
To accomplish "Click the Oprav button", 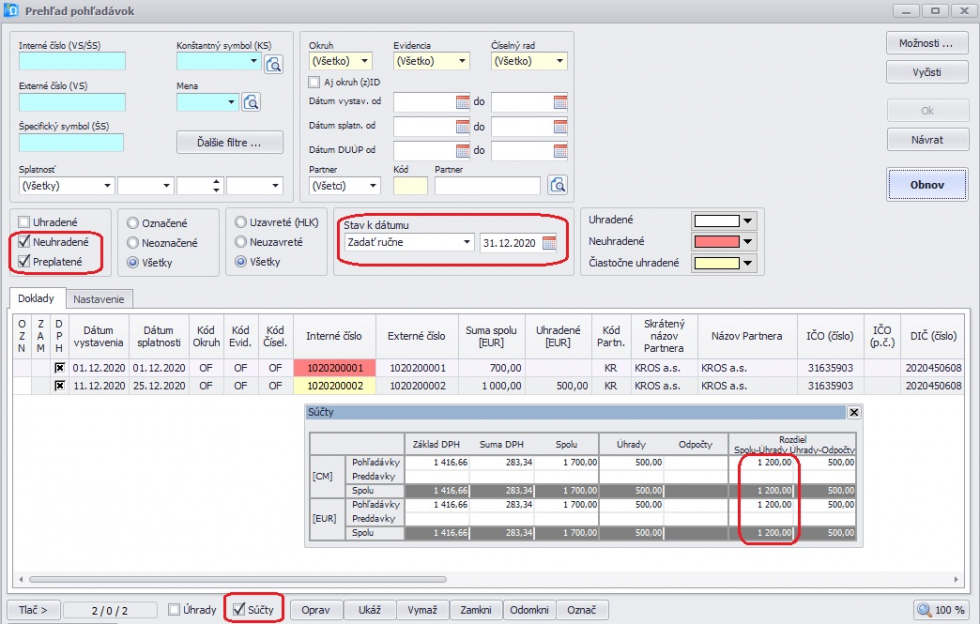I will click(x=316, y=610).
